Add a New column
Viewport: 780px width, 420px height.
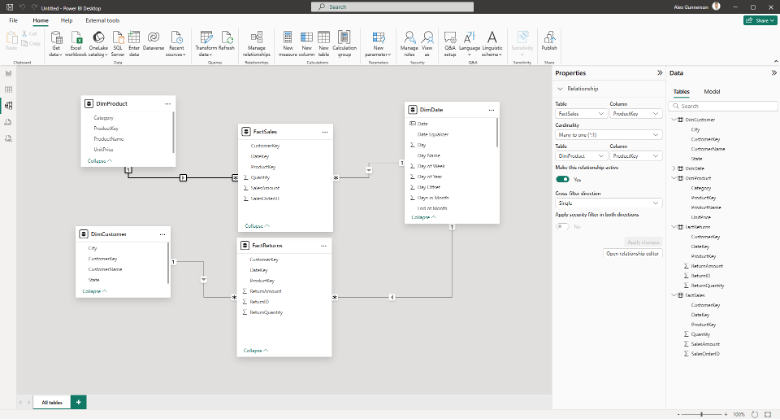[306, 43]
